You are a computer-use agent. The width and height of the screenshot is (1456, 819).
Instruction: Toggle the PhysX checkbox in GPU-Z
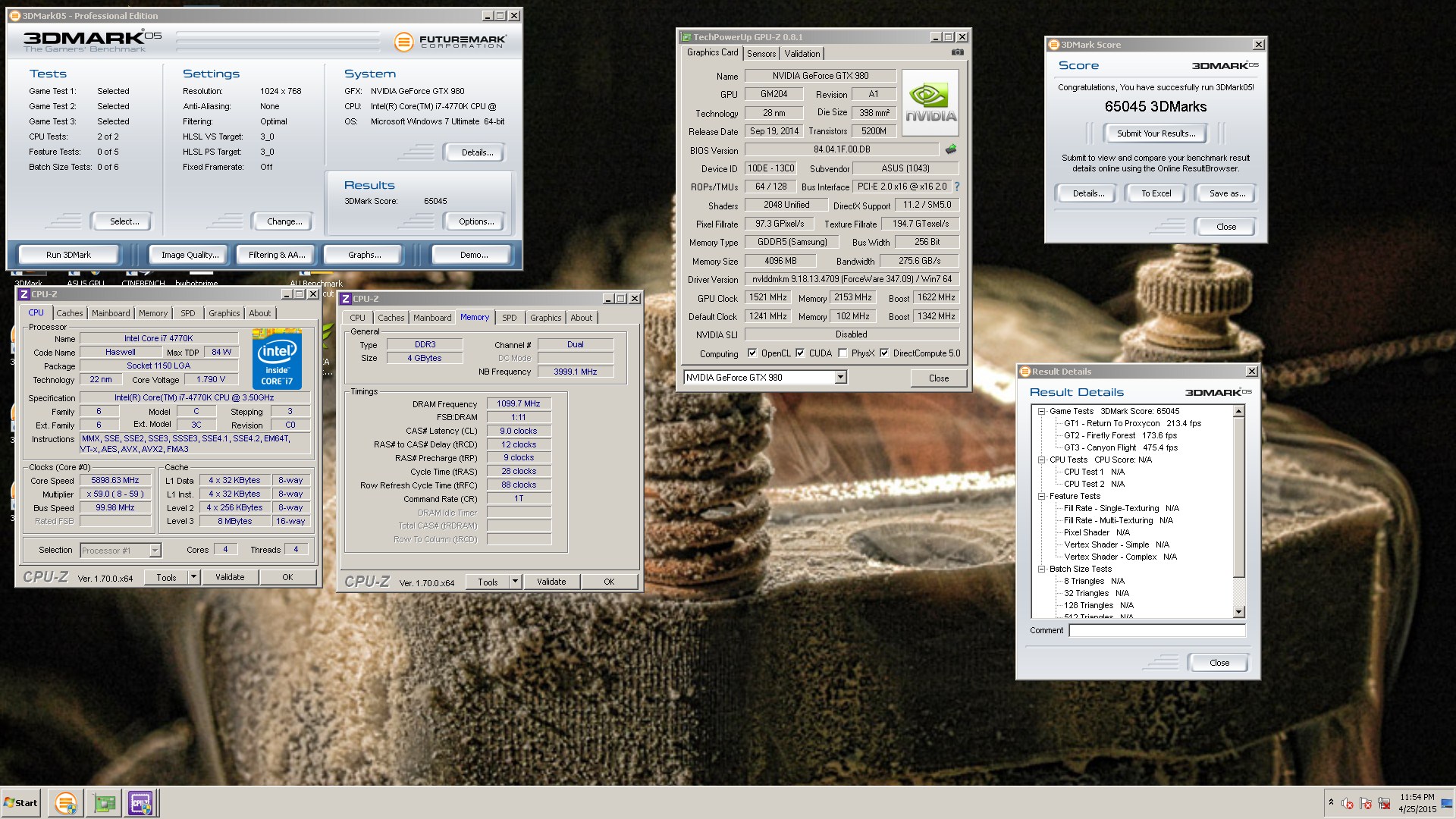(x=843, y=353)
